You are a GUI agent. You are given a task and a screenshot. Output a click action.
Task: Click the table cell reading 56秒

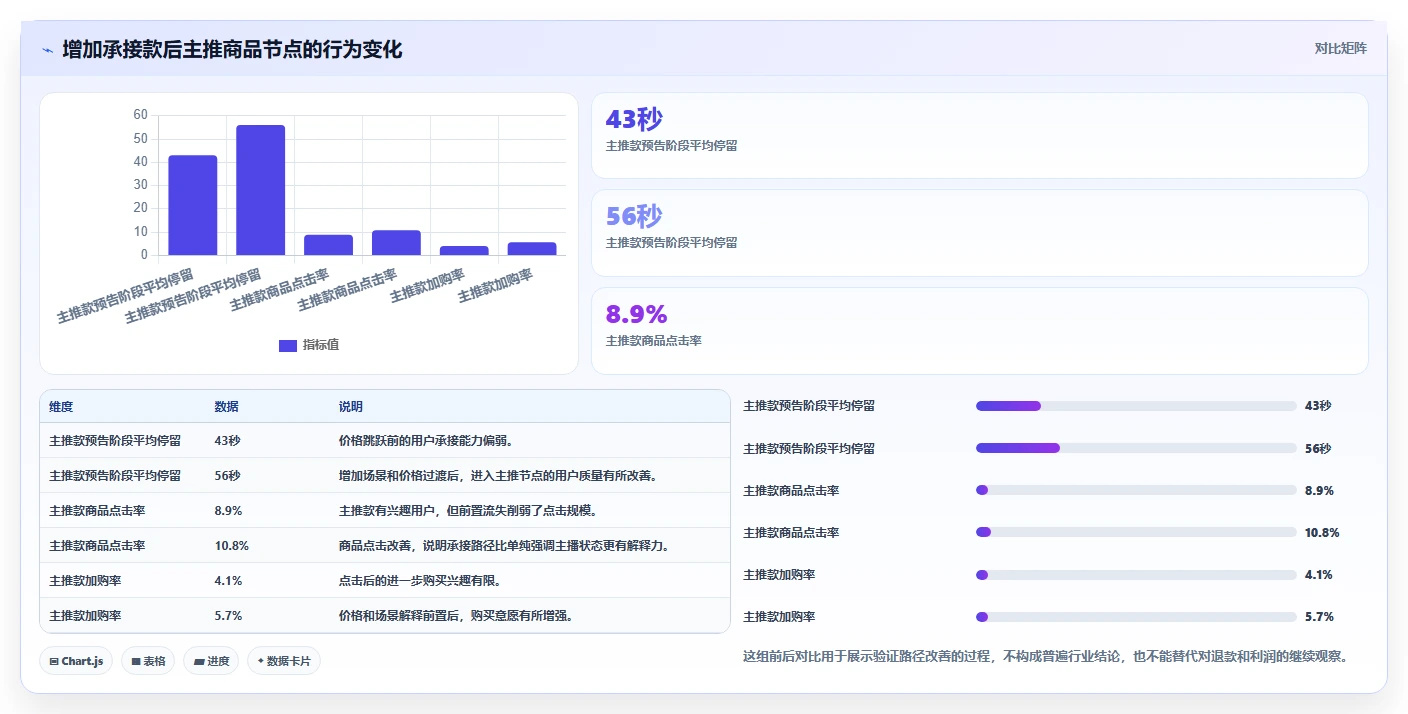[227, 476]
